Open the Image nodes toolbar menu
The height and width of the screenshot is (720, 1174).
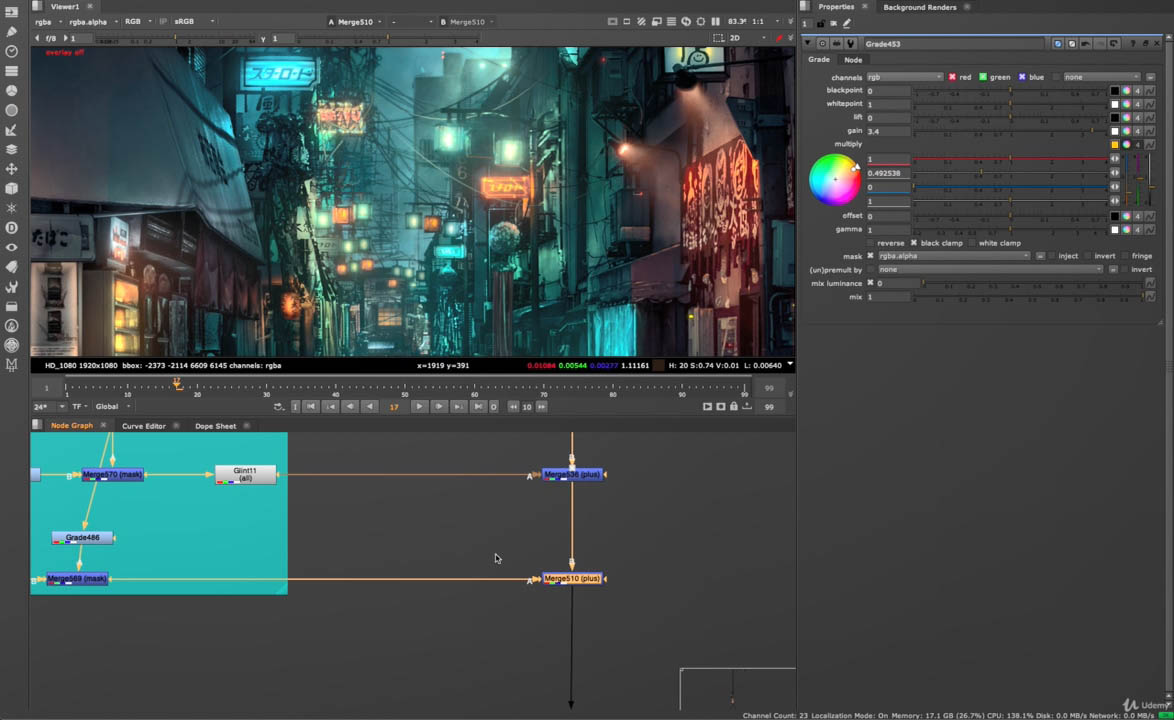click(11, 12)
